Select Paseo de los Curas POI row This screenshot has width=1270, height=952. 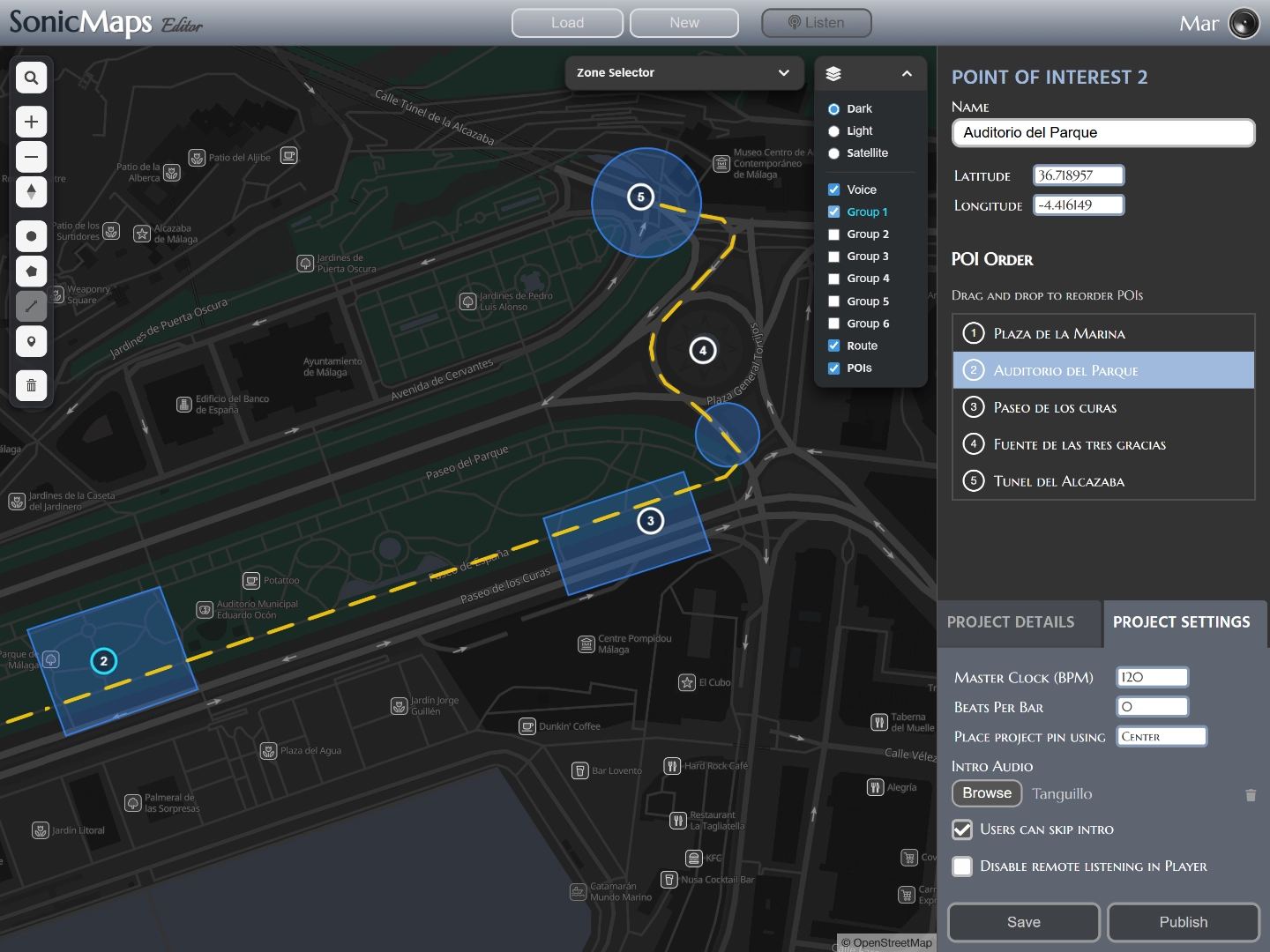1103,407
